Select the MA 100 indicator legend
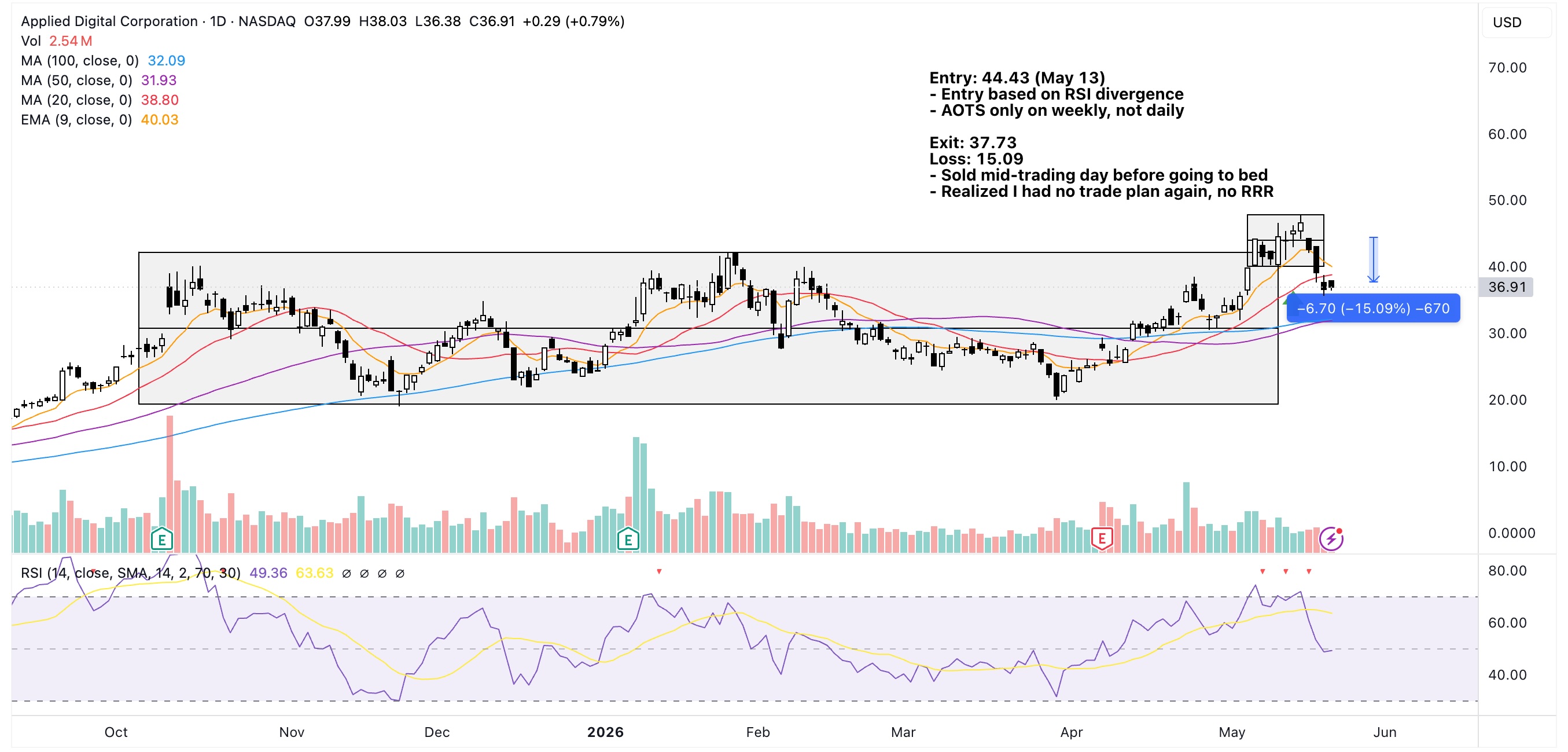The height and width of the screenshot is (752, 1568). [x=103, y=61]
